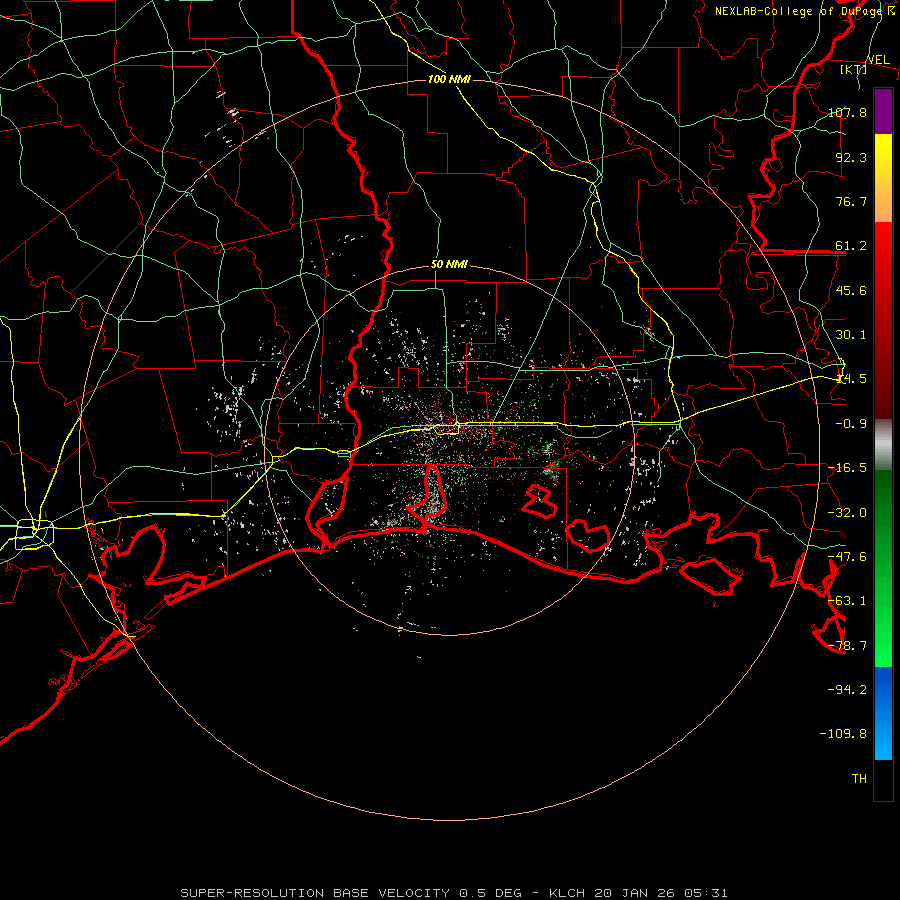The image size is (900, 900).
Task: Click the 61.2 legend value
Action: click(x=851, y=246)
